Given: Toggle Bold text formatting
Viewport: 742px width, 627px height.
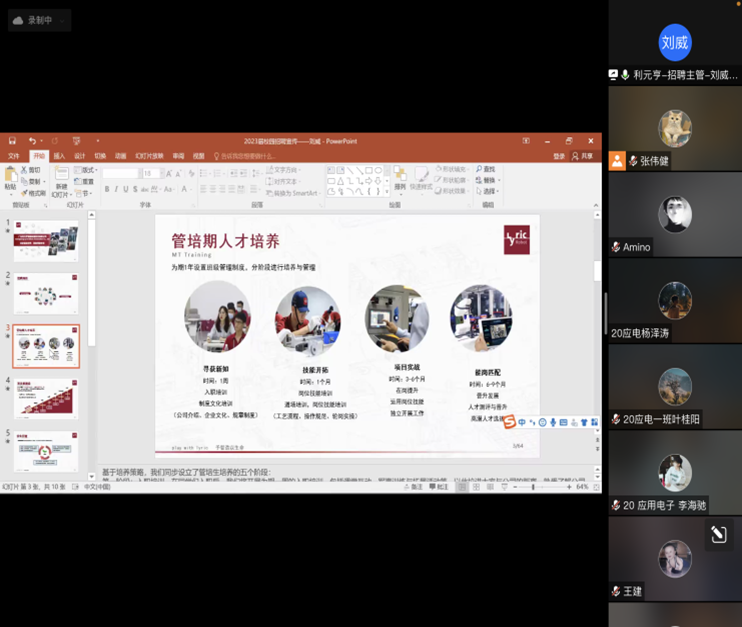Looking at the screenshot, I should pyautogui.click(x=107, y=189).
